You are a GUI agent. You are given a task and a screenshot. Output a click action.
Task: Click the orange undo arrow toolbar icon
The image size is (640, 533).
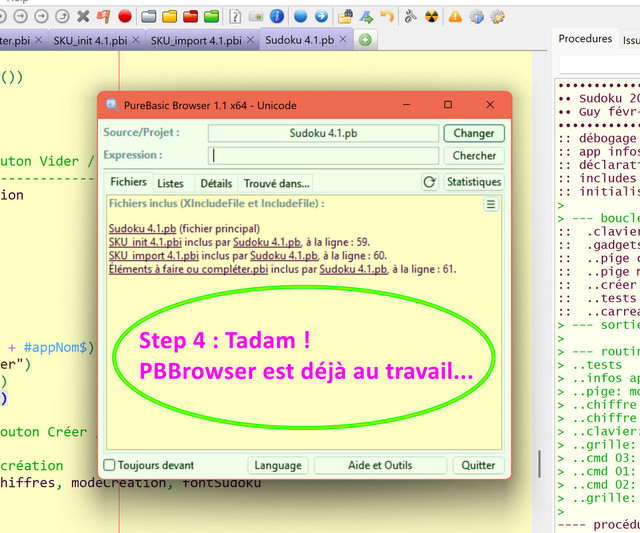387,16
